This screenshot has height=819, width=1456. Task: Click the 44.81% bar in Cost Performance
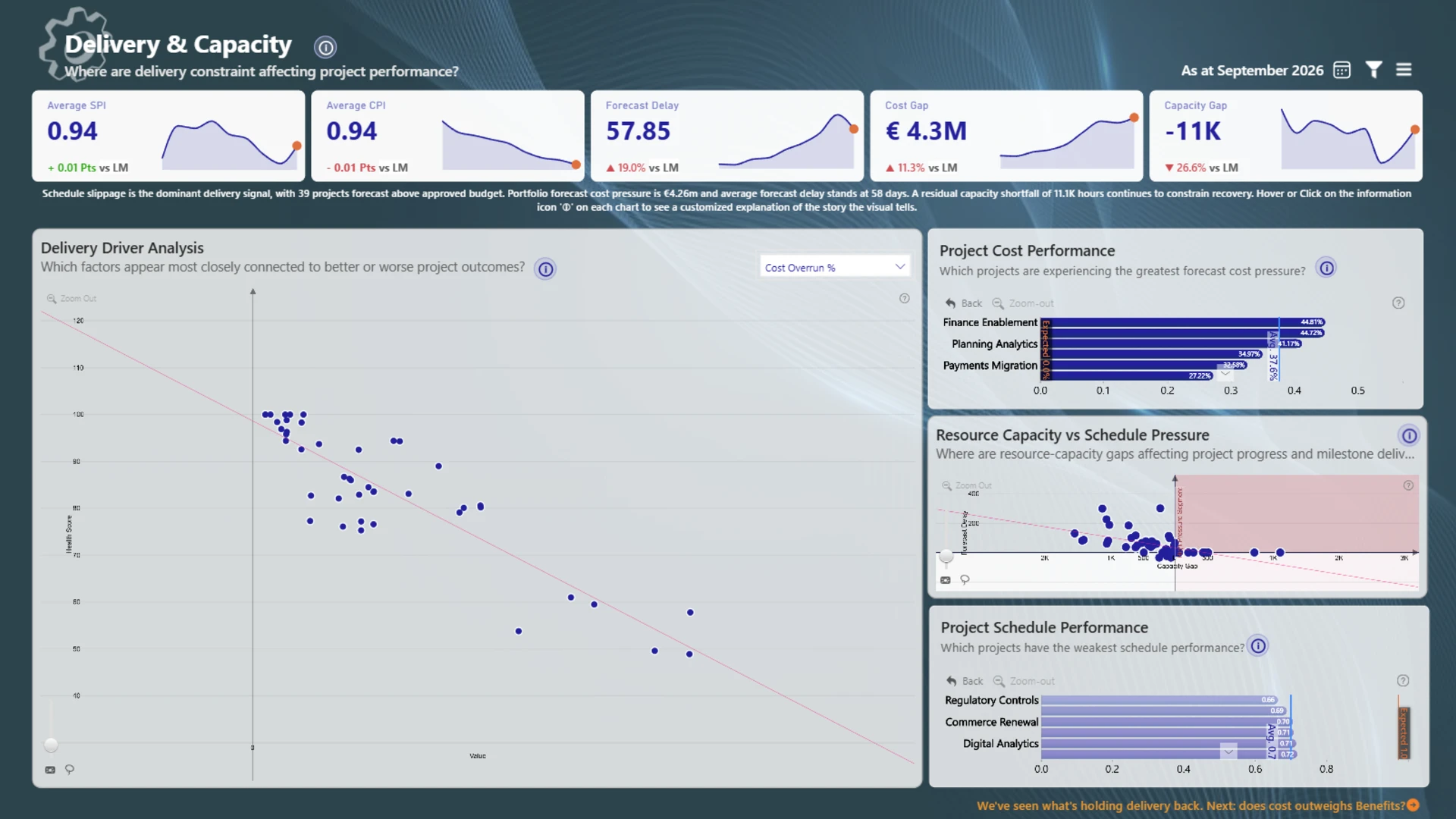[x=1183, y=322]
